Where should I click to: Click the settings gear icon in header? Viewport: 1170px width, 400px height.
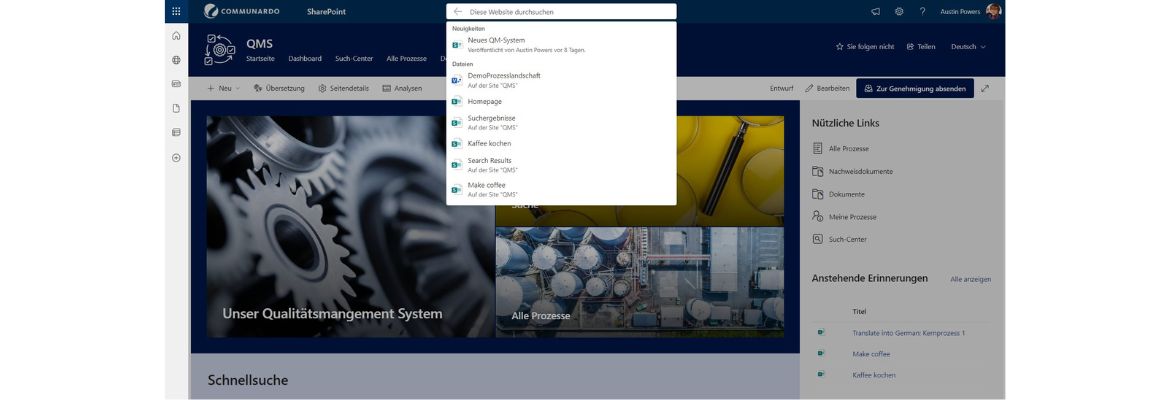click(x=899, y=11)
